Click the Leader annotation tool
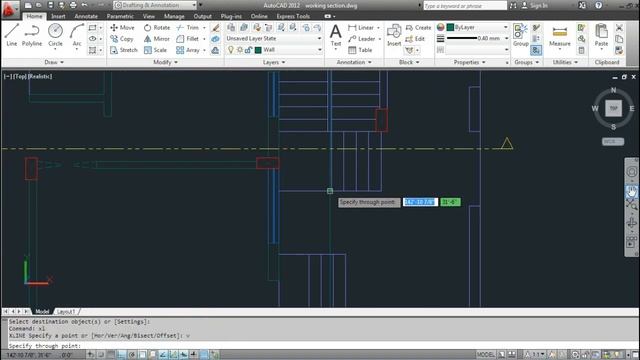The width and height of the screenshot is (640, 360). point(362,39)
